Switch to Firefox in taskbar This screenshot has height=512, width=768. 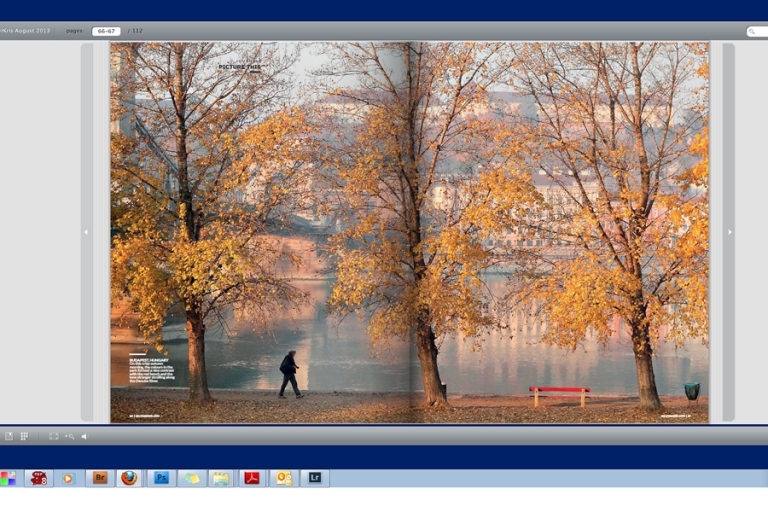click(129, 478)
